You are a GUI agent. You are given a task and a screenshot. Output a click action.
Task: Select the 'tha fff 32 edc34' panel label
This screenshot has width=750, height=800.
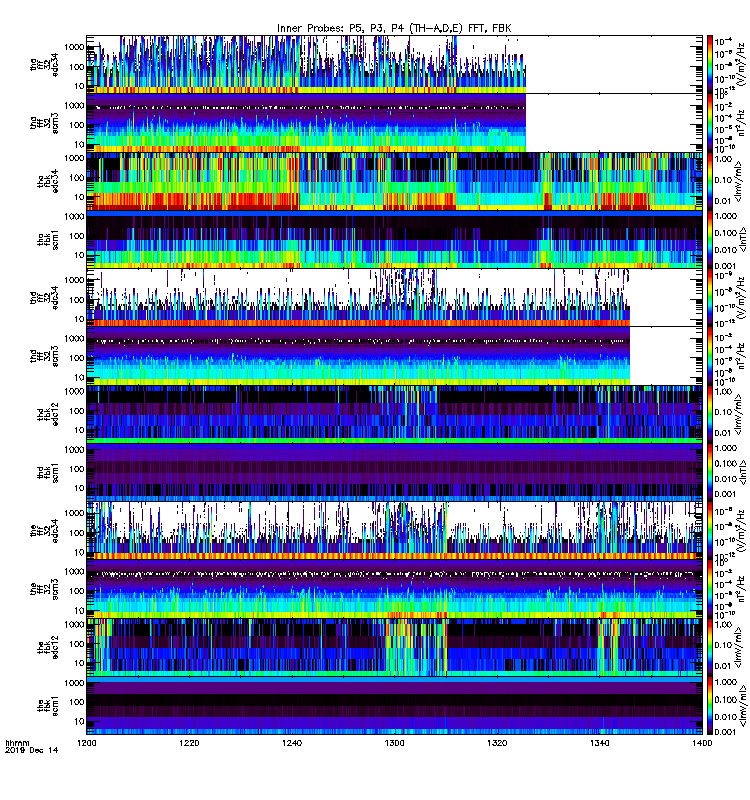tap(44, 64)
